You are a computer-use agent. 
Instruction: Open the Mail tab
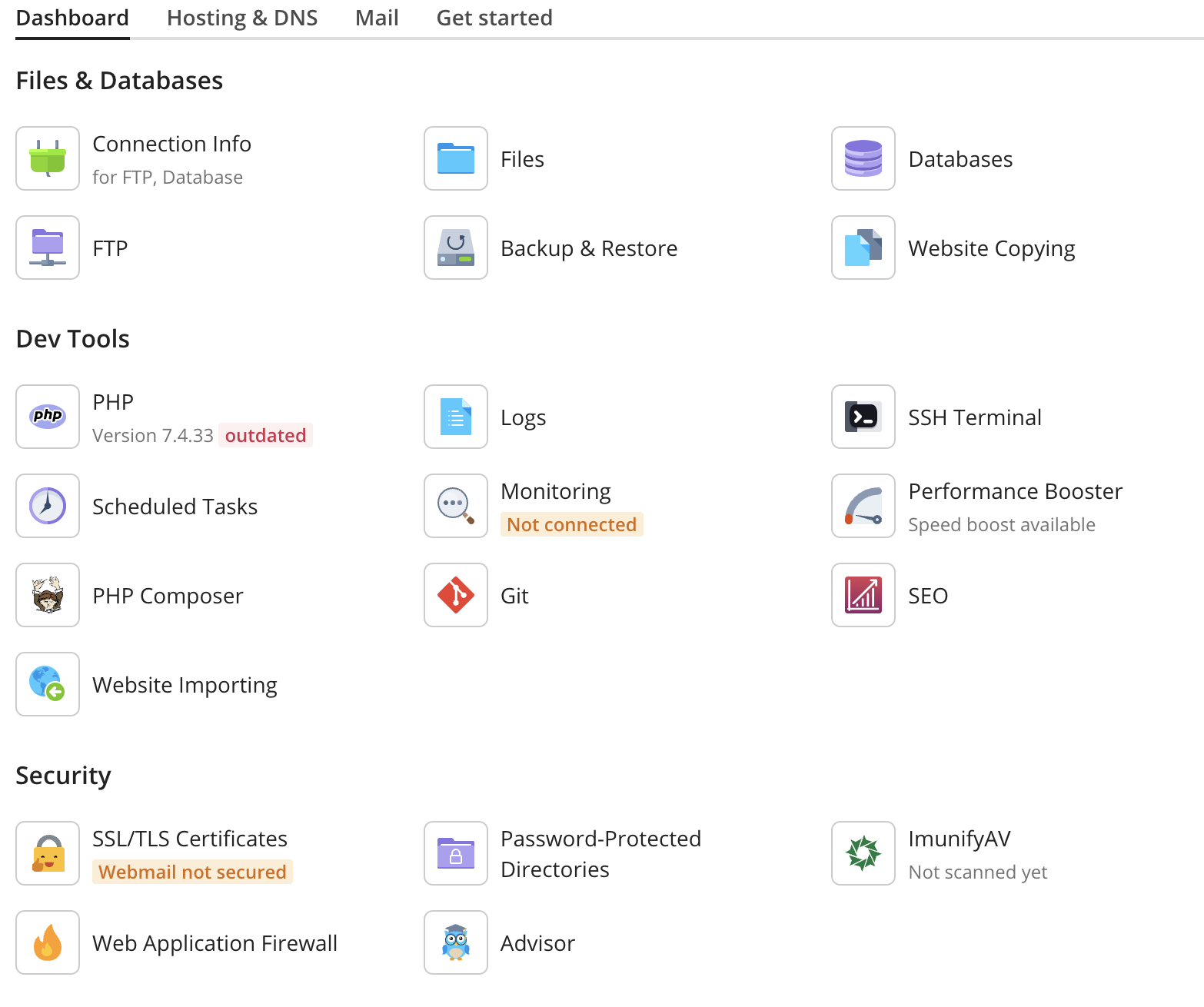click(377, 18)
